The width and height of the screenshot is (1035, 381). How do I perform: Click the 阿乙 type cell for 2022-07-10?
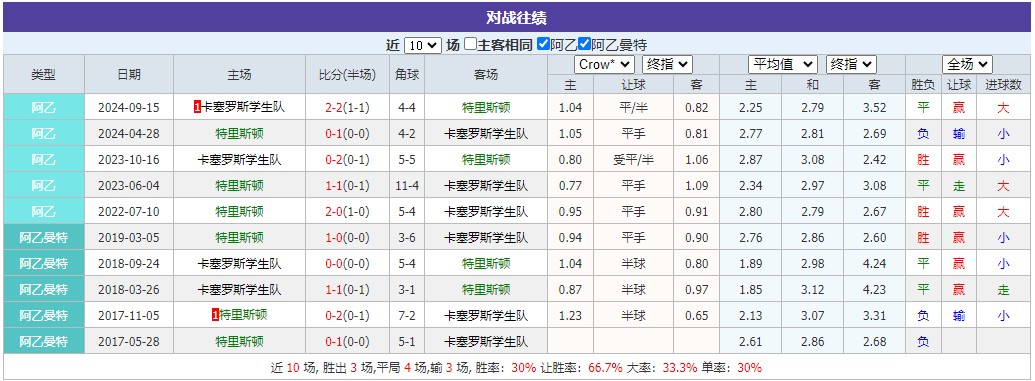coord(44,212)
